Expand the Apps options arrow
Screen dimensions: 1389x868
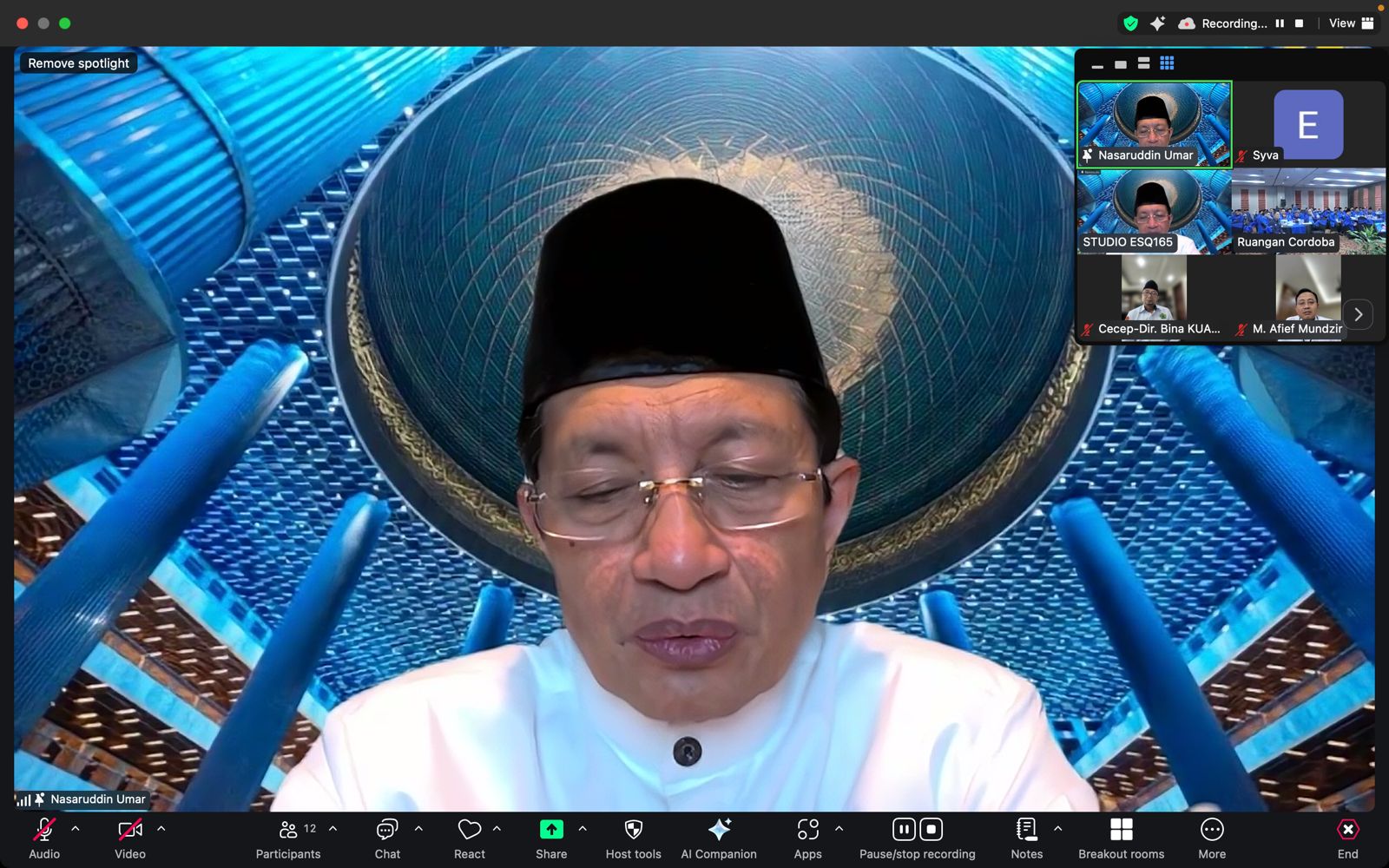(x=839, y=829)
